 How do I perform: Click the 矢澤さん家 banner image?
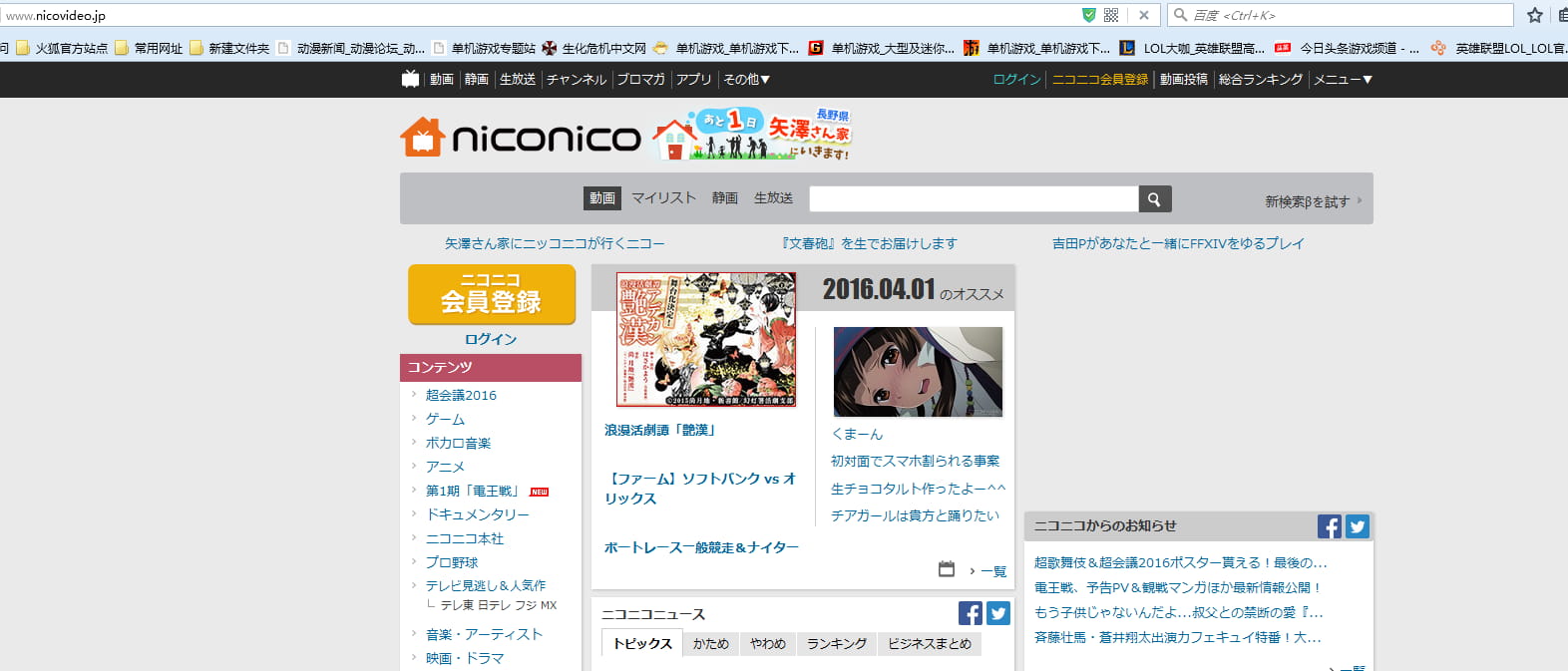[753, 135]
